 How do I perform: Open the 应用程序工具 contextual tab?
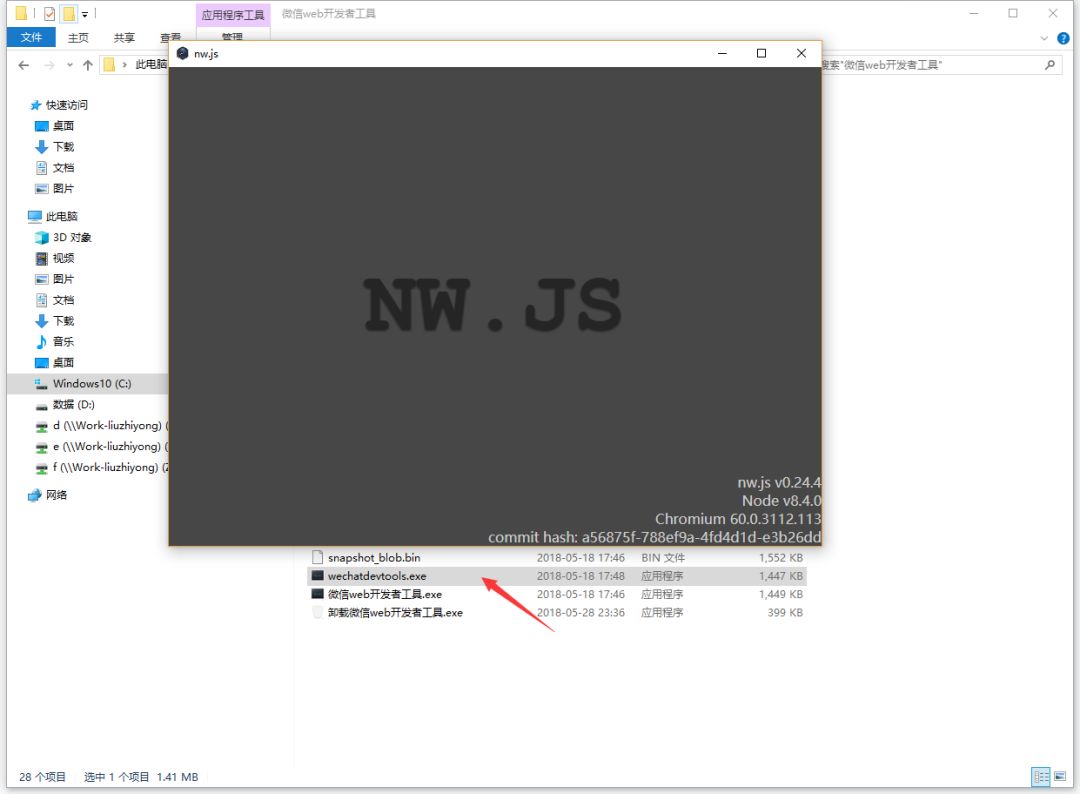pos(233,14)
